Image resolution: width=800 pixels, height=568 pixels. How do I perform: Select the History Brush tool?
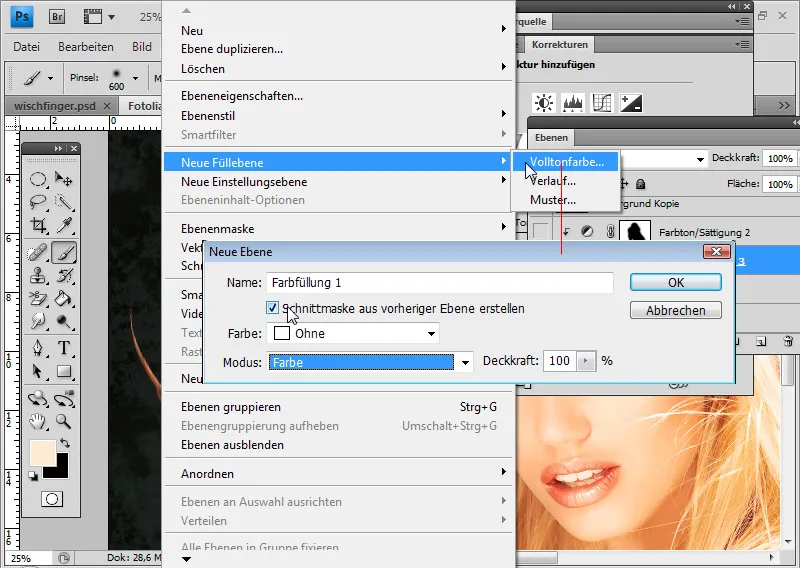(64, 276)
